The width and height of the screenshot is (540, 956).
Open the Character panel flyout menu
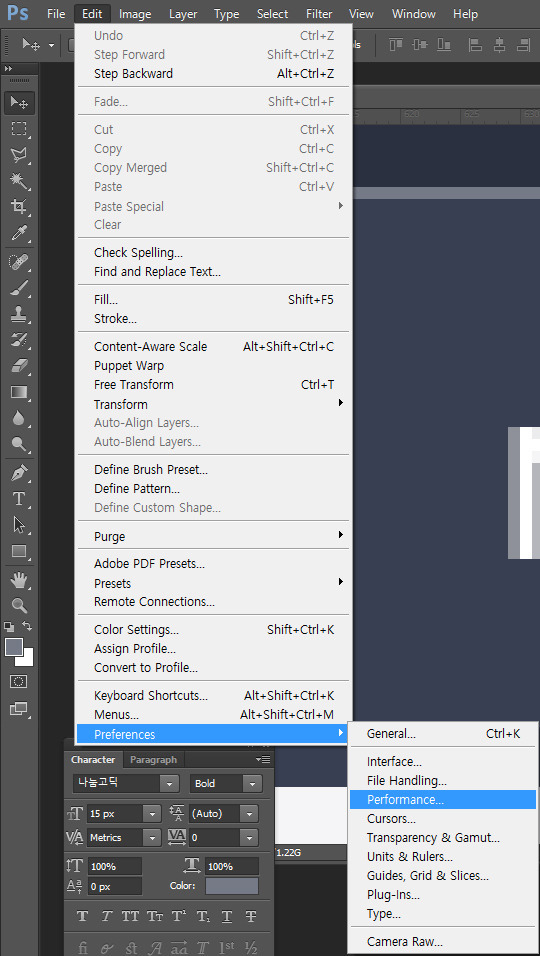(x=263, y=760)
